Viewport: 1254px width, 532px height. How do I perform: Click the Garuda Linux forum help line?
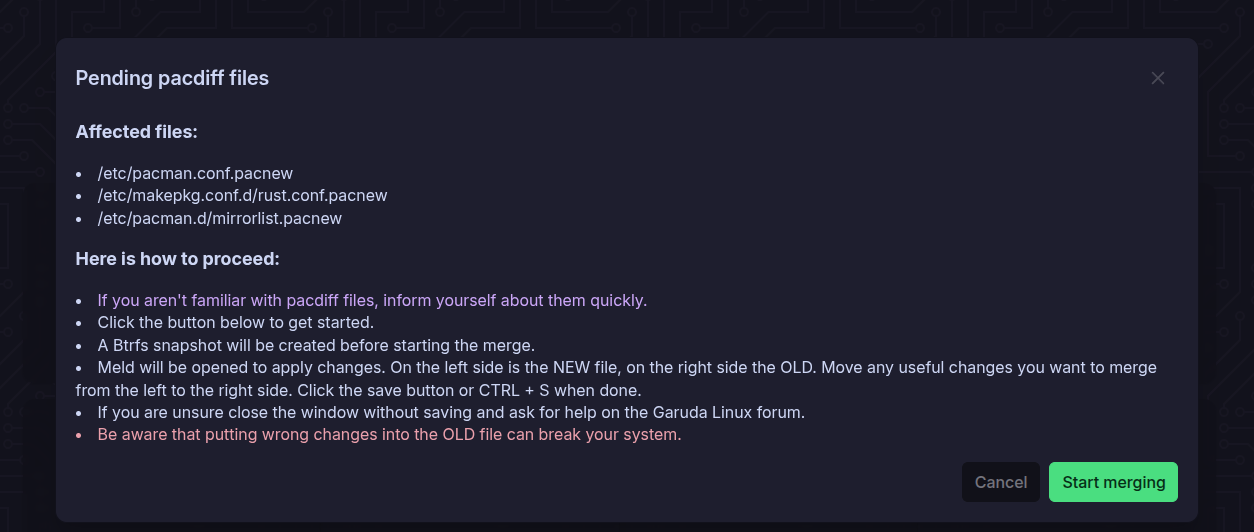(x=450, y=412)
